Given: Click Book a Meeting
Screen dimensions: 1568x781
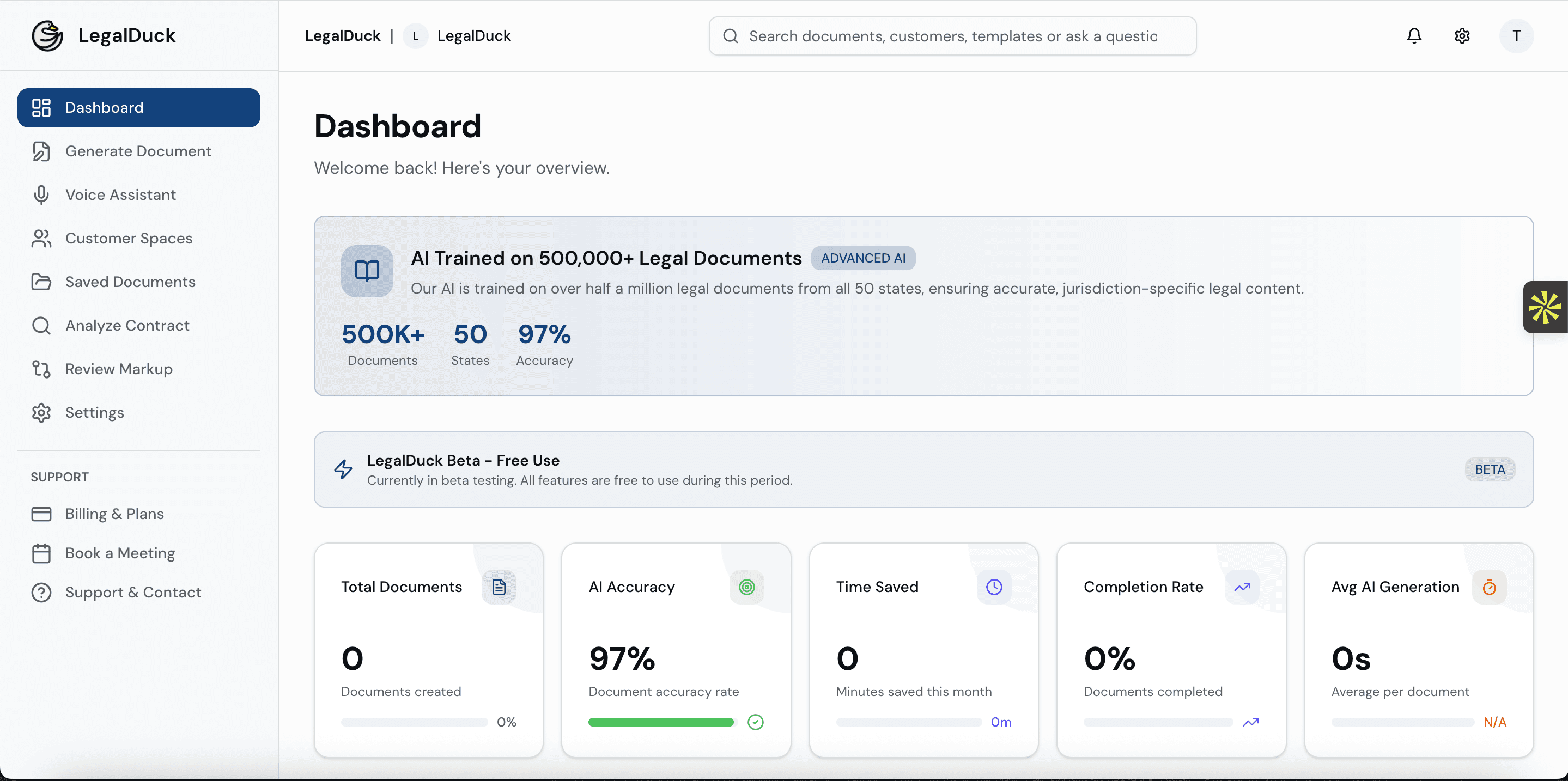Looking at the screenshot, I should pyautogui.click(x=119, y=553).
